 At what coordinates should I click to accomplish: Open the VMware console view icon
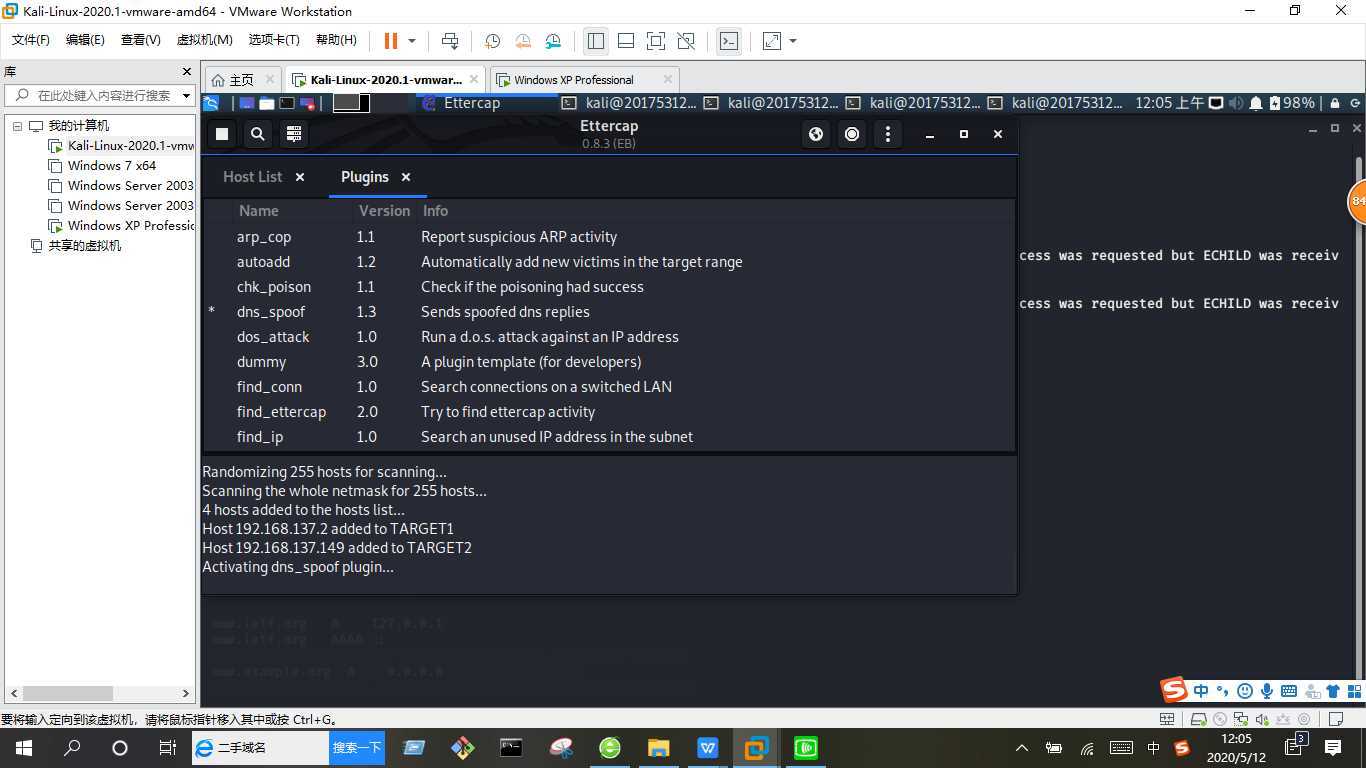tap(729, 41)
